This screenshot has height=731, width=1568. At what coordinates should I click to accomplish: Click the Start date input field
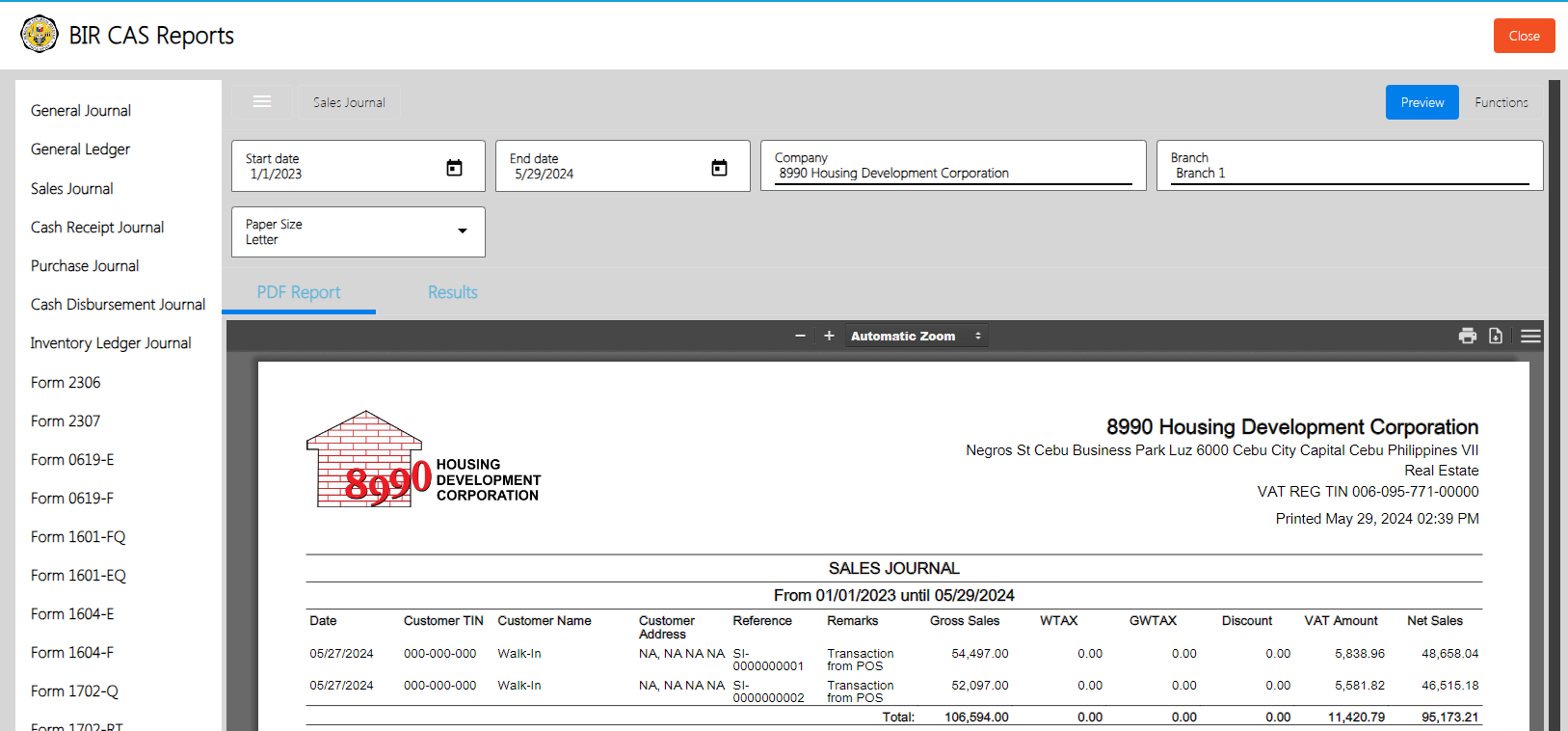coord(359,166)
